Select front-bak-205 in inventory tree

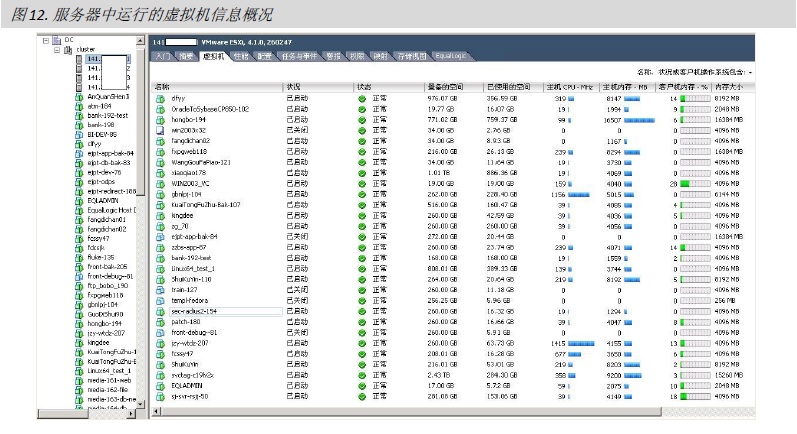click(x=107, y=267)
